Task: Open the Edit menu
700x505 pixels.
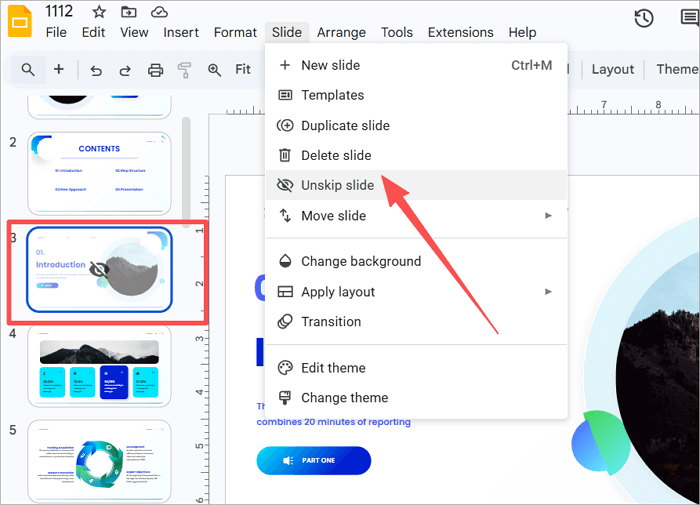Action: [x=93, y=32]
